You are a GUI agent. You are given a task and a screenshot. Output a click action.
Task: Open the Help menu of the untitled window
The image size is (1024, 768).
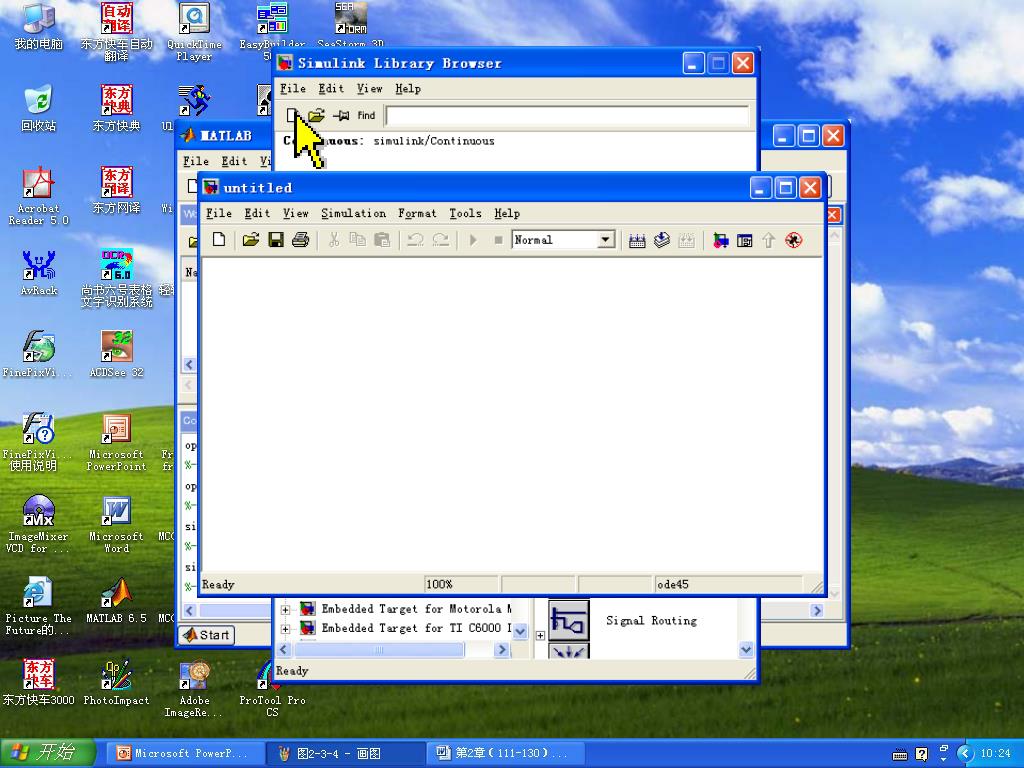click(x=507, y=213)
